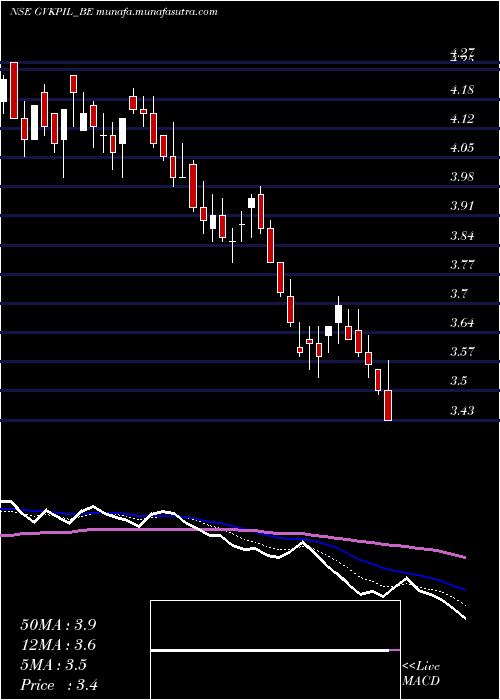Click the 3.98 price axis label
Image resolution: width=500 pixels, height=700 pixels.
462,177
